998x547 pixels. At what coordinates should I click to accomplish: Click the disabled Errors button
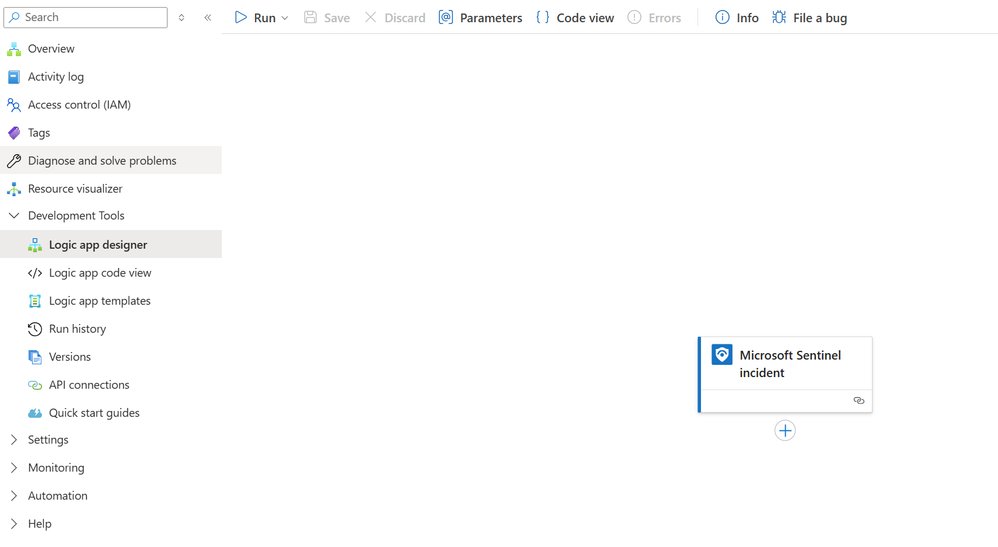coord(654,18)
